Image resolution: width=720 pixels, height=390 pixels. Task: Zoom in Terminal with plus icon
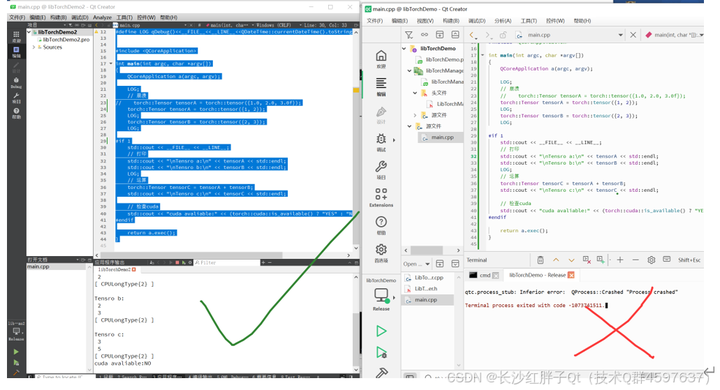click(620, 260)
